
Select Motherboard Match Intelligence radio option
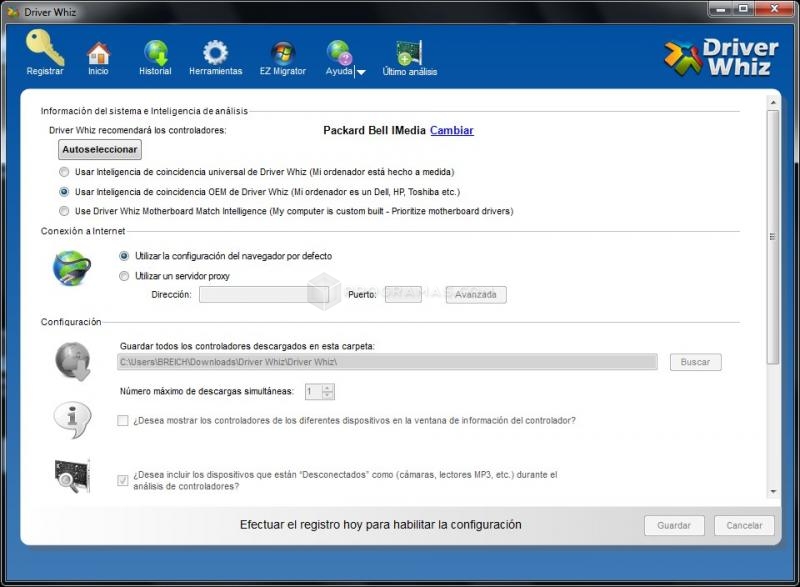64,211
